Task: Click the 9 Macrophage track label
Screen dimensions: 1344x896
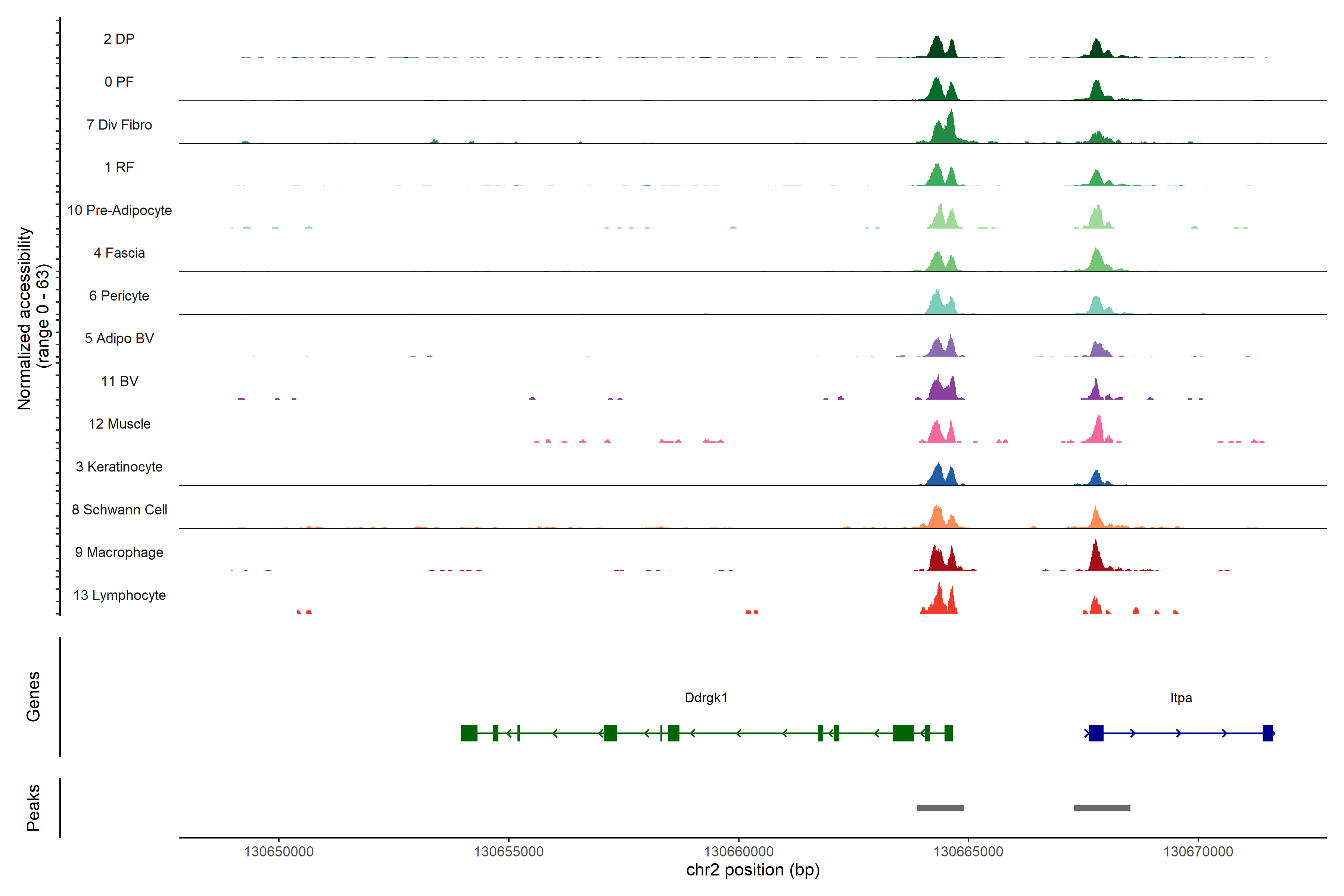Action: [119, 552]
